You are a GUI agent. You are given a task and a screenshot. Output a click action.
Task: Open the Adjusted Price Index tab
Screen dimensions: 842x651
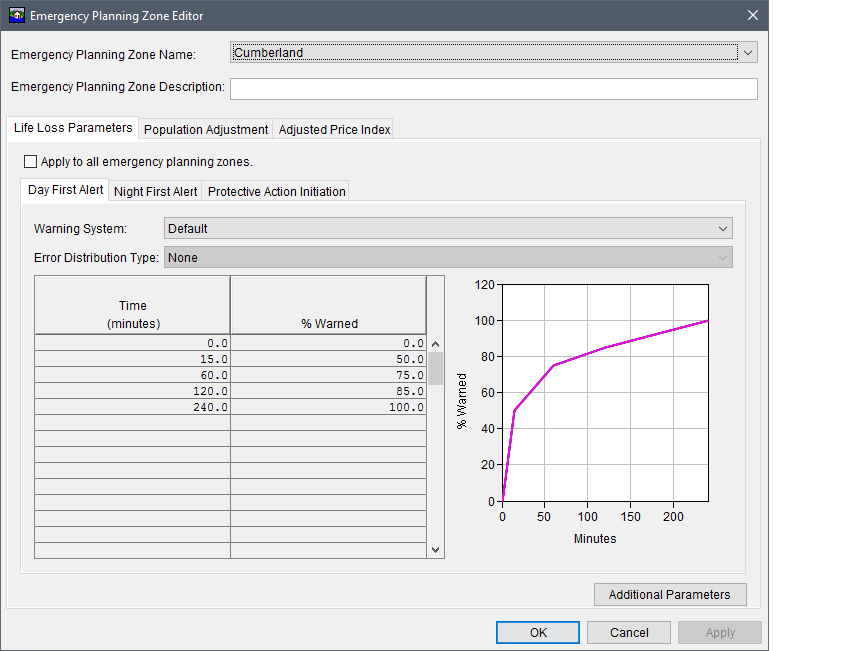tap(334, 130)
